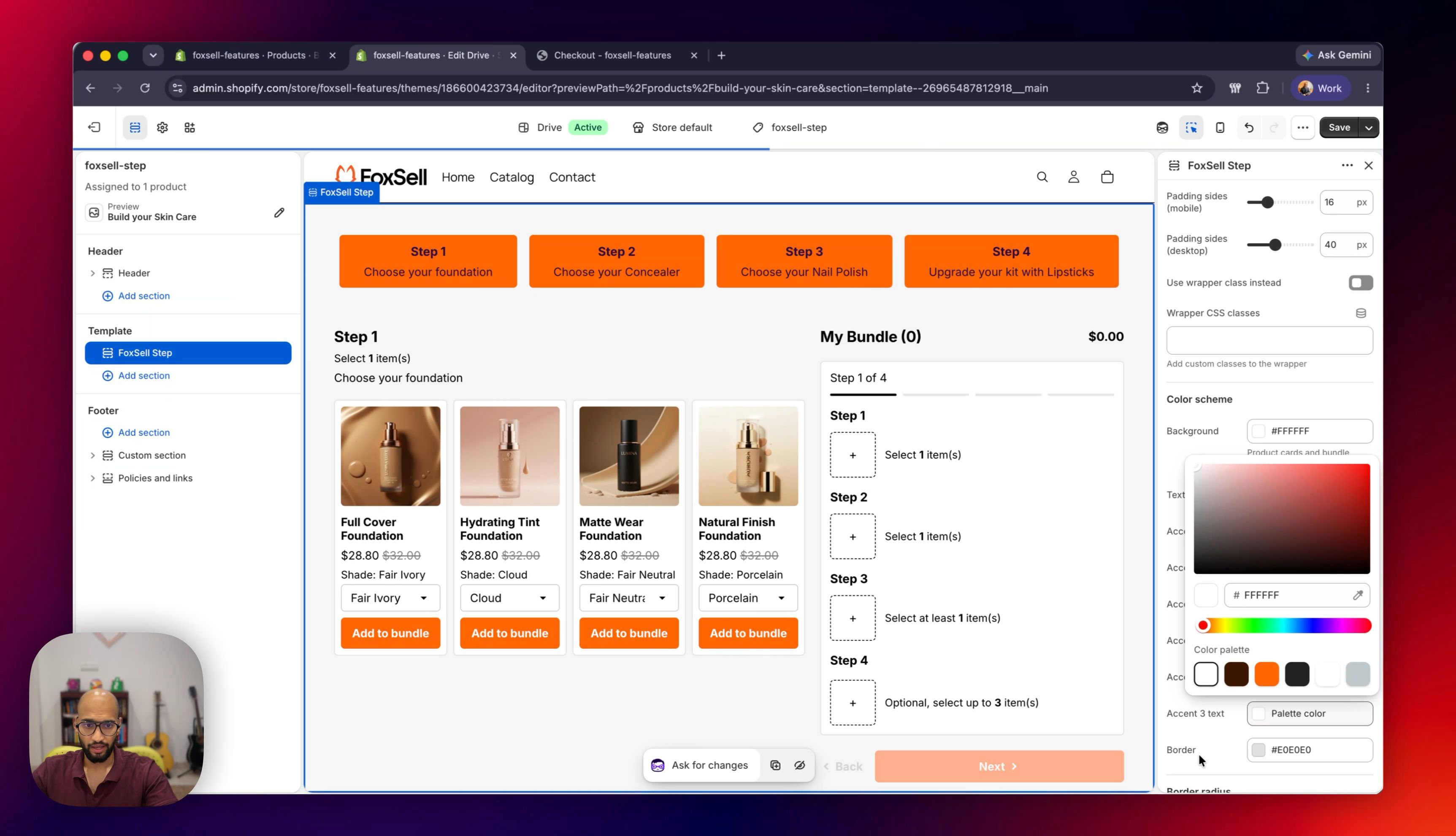This screenshot has width=1456, height=836.
Task: Toggle Use wrapper class instead switch
Action: [x=1361, y=283]
